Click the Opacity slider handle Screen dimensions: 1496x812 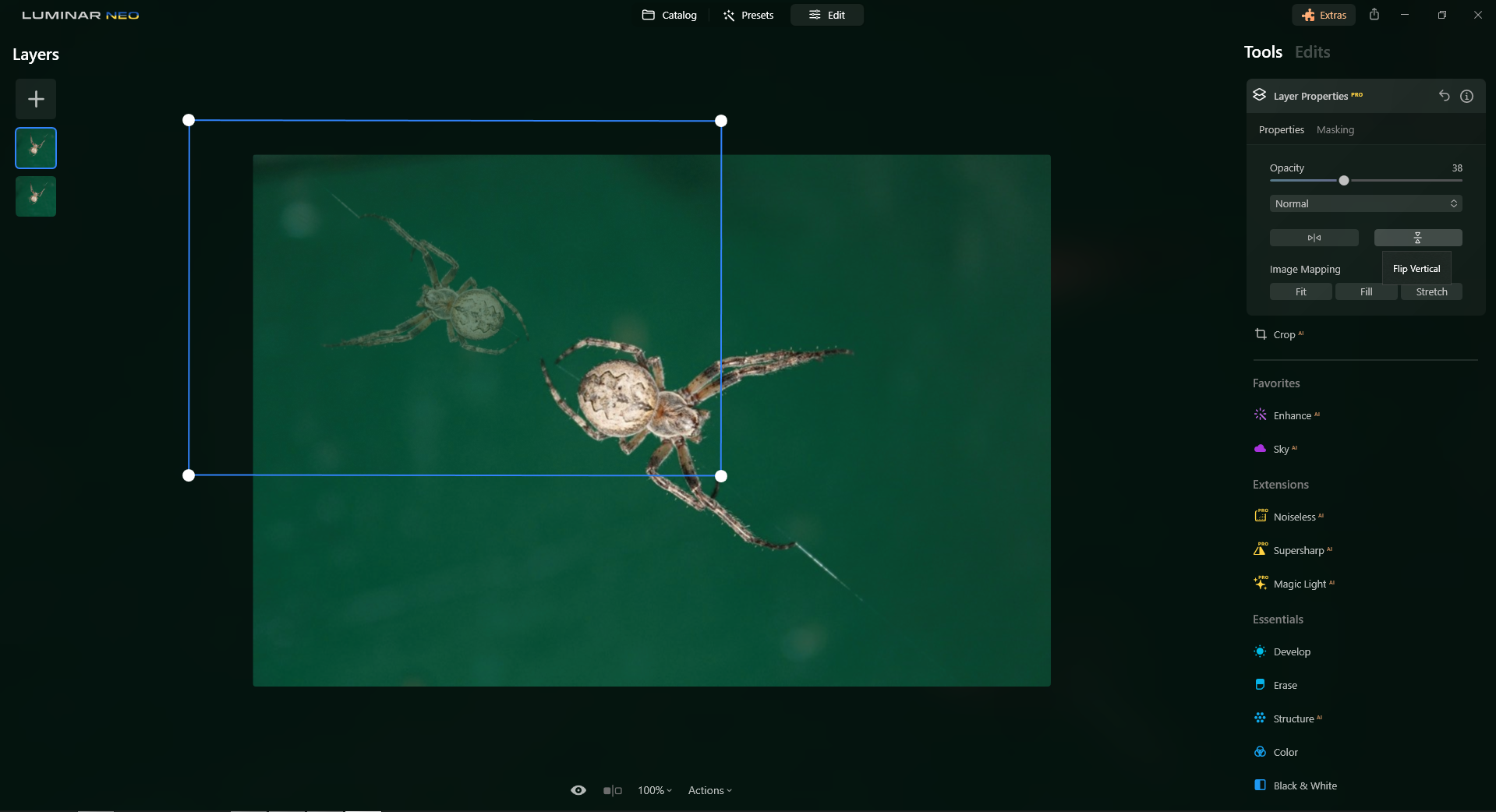1344,181
